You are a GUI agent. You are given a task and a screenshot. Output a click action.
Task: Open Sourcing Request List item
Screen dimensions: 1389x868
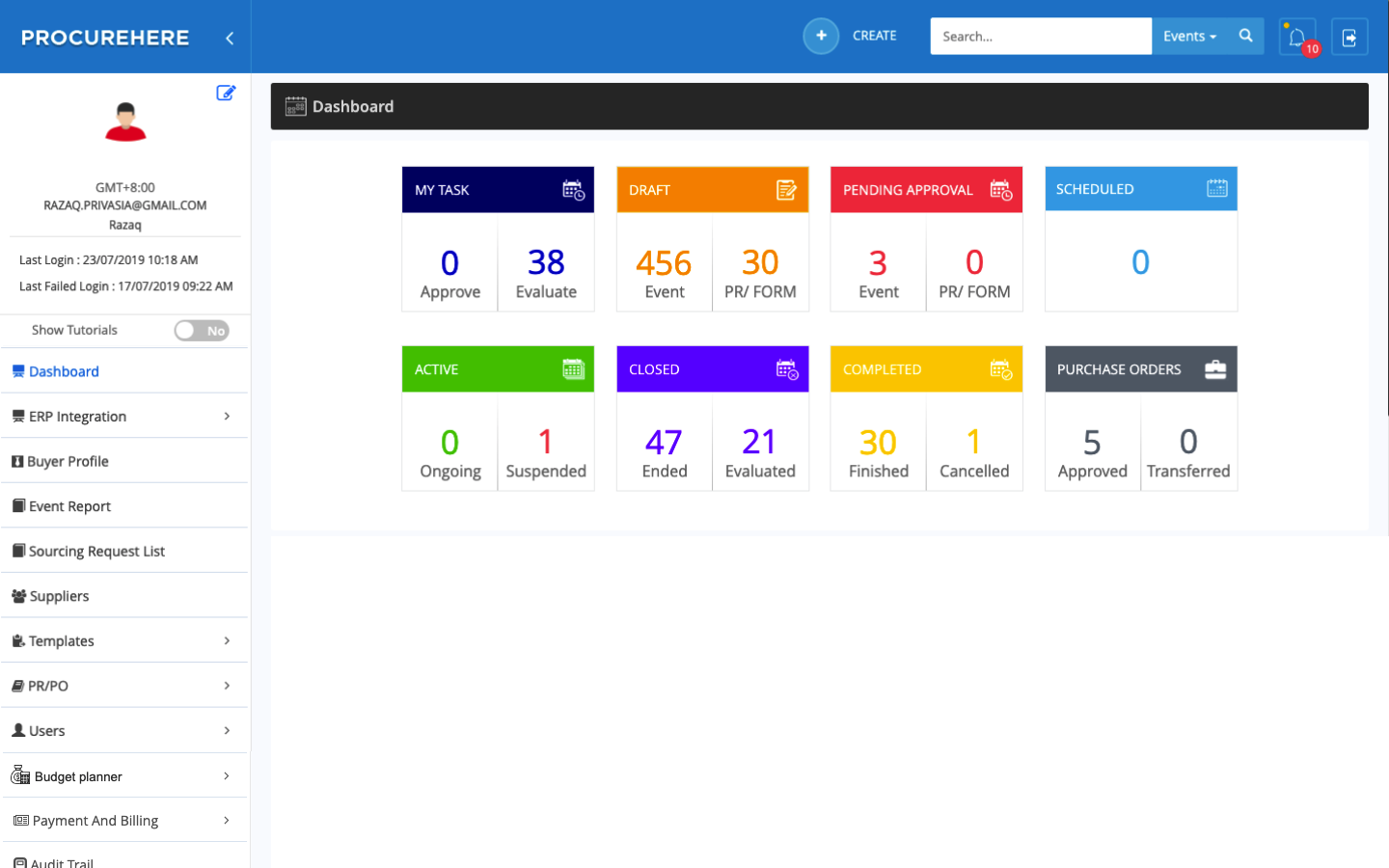(x=124, y=551)
